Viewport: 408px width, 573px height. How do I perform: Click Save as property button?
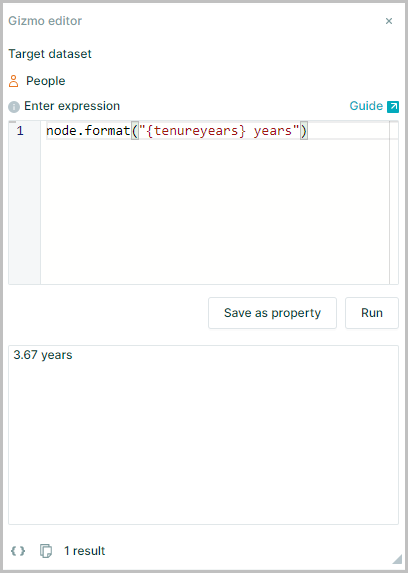tap(272, 313)
